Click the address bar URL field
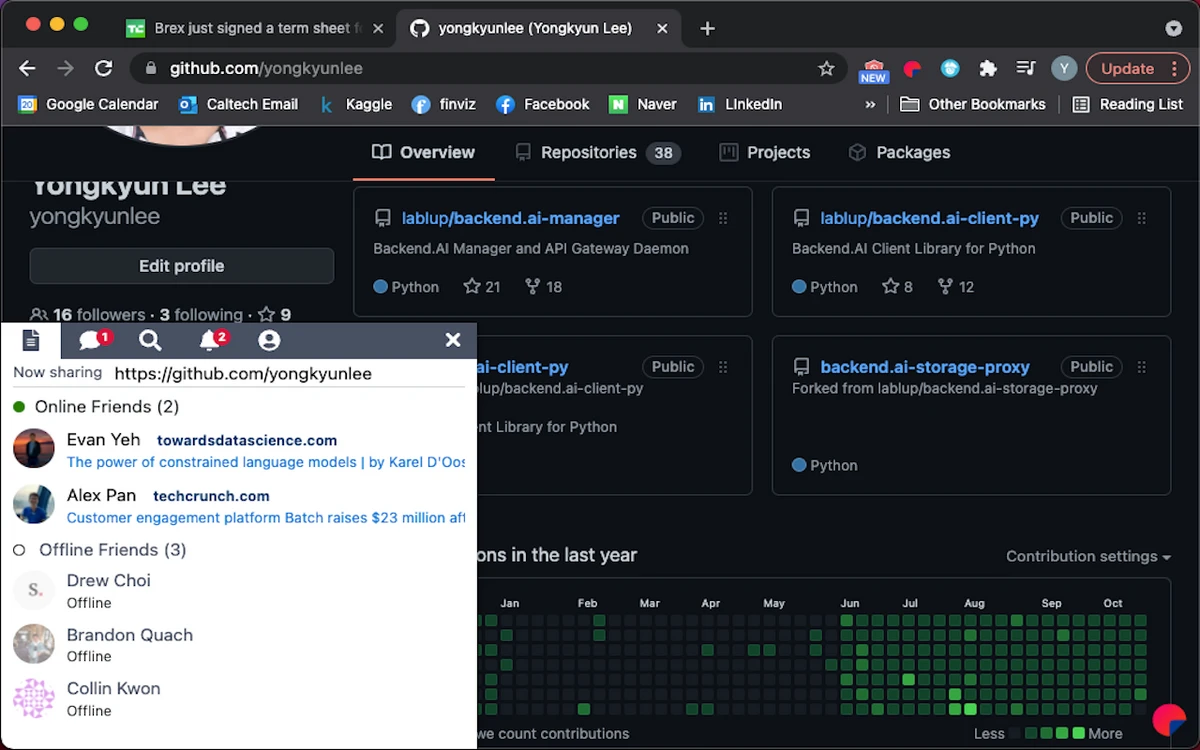The image size is (1200, 750). point(490,68)
